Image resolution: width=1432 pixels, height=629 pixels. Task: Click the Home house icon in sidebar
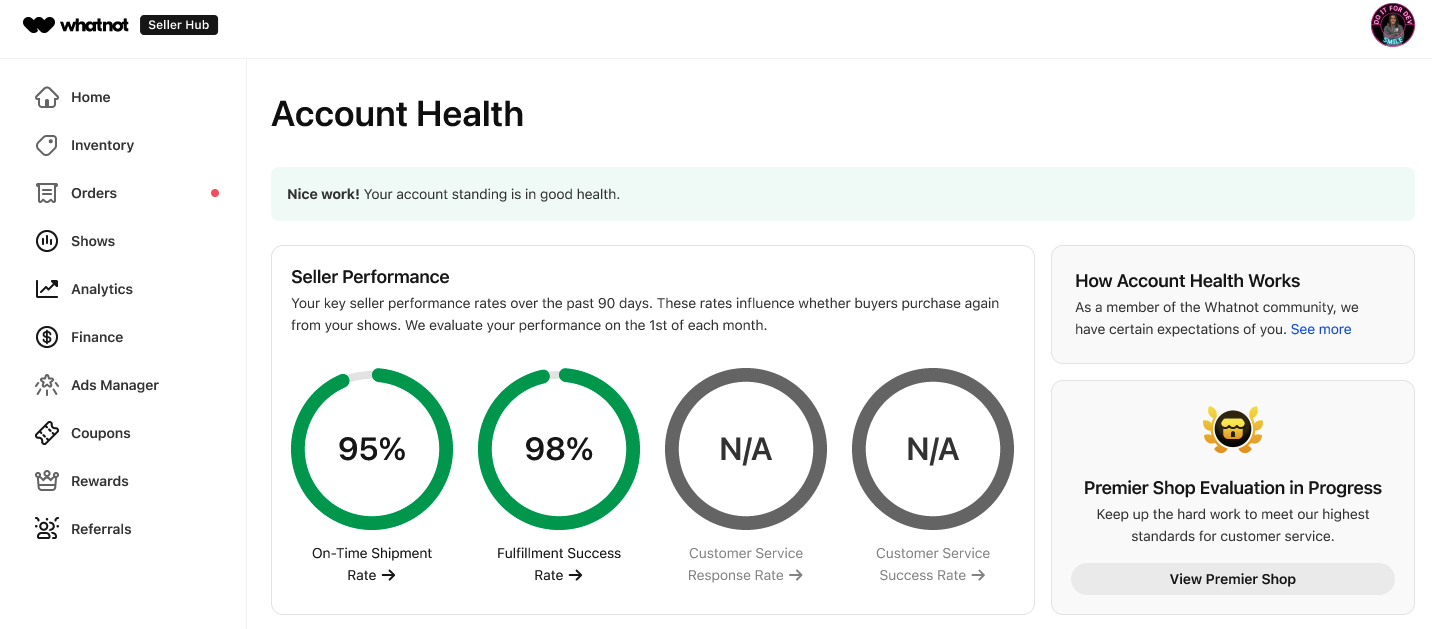(x=46, y=97)
